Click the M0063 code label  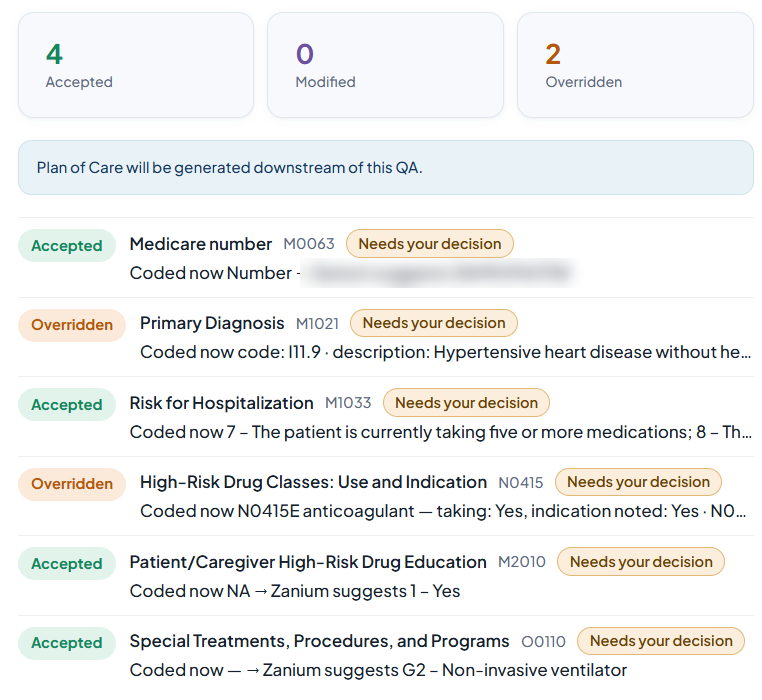[x=309, y=244]
